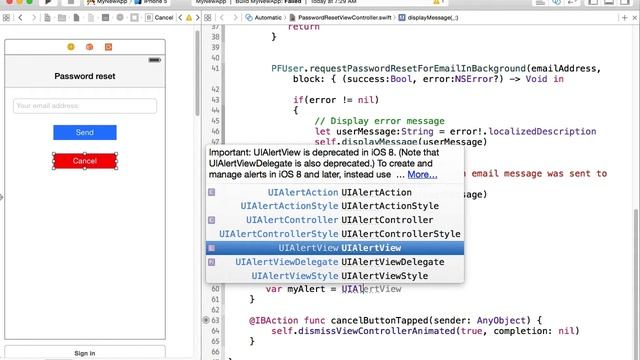The width and height of the screenshot is (640, 360).
Task: Go forward in assistant editor history
Action: tap(236, 18)
